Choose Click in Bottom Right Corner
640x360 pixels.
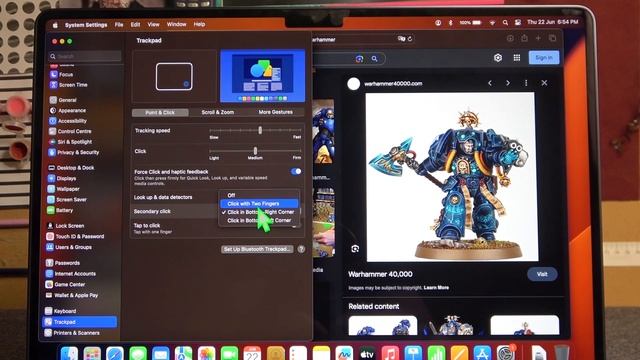(260, 212)
